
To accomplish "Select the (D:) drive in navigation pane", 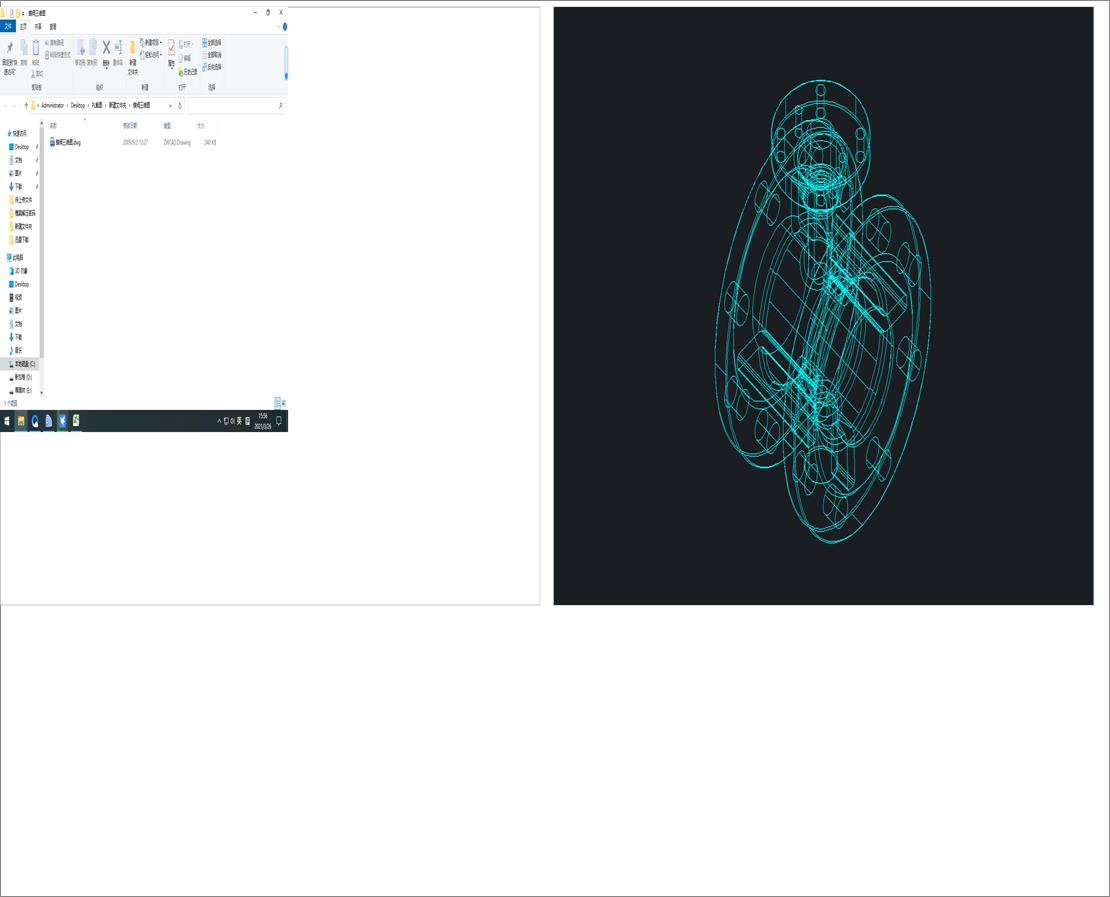I will [x=21, y=377].
